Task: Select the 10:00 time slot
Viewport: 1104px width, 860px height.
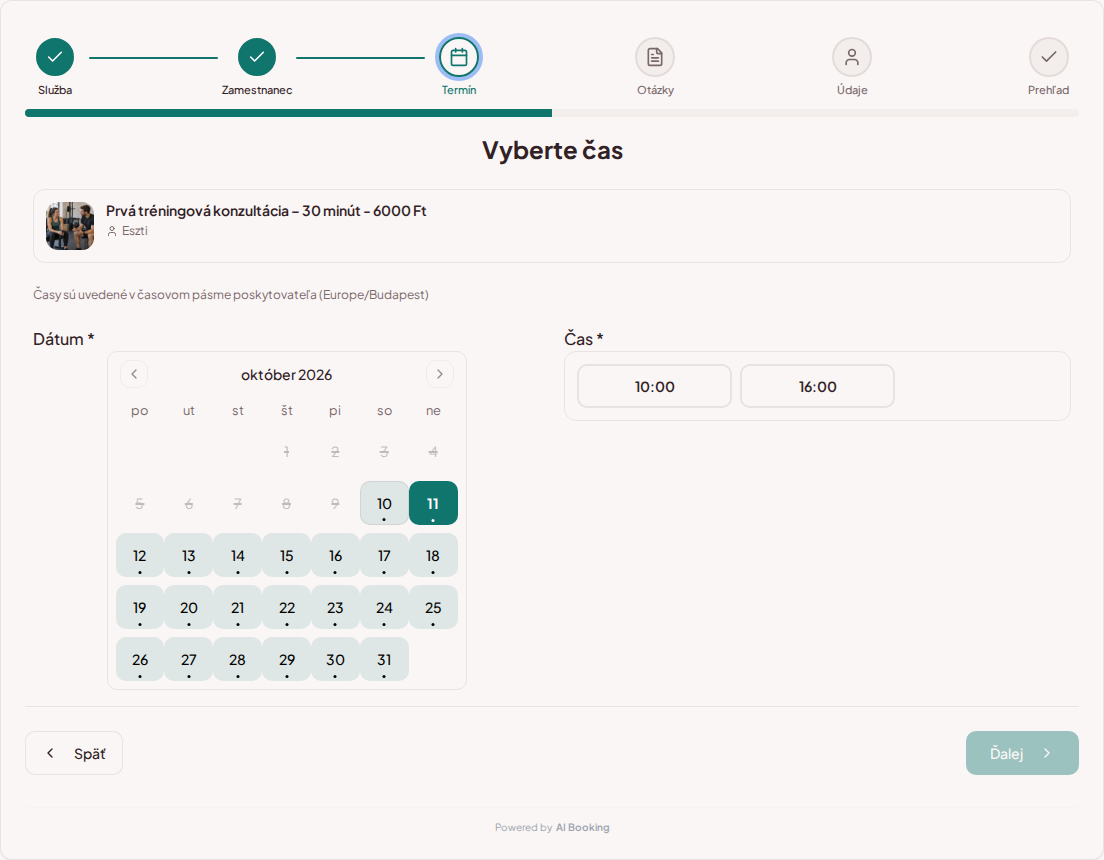Action: (x=655, y=386)
